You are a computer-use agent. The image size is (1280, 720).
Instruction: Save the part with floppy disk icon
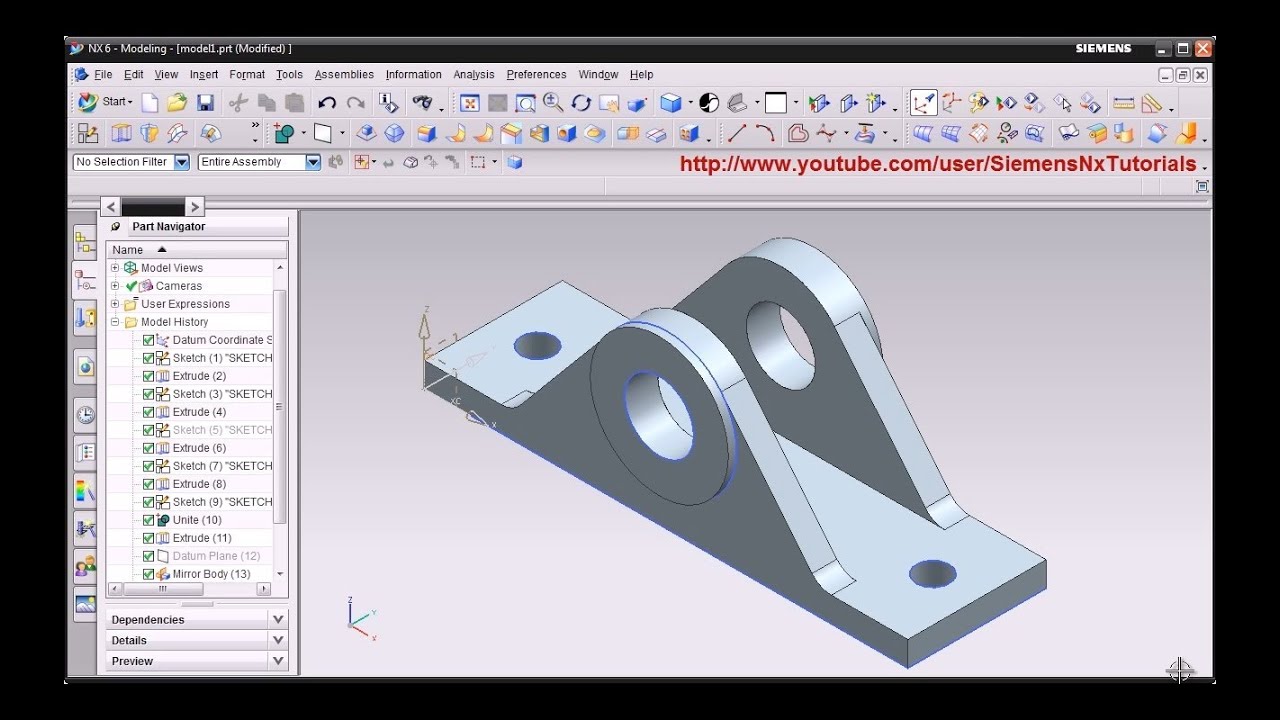(205, 102)
